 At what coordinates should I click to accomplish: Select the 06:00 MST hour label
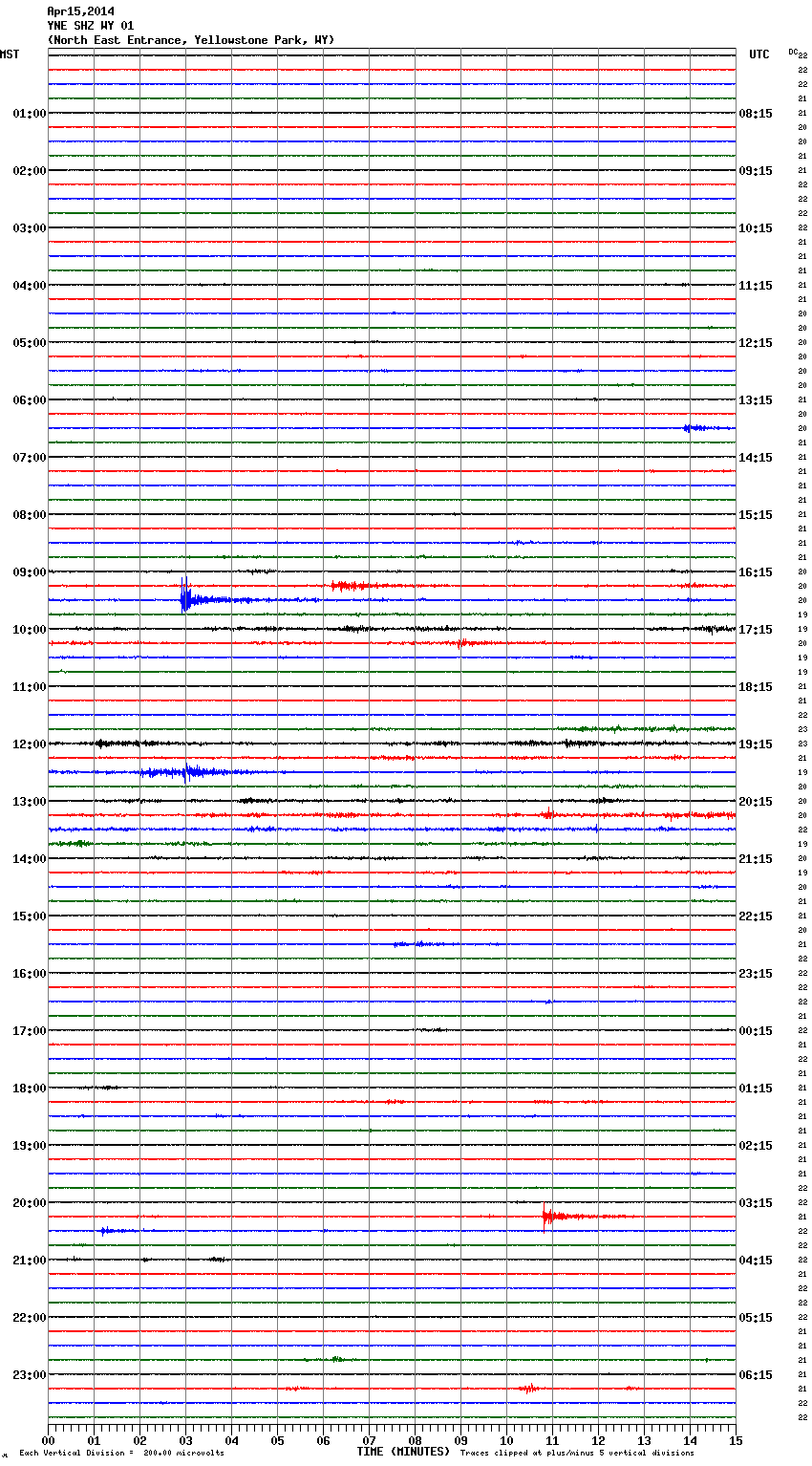pos(30,400)
